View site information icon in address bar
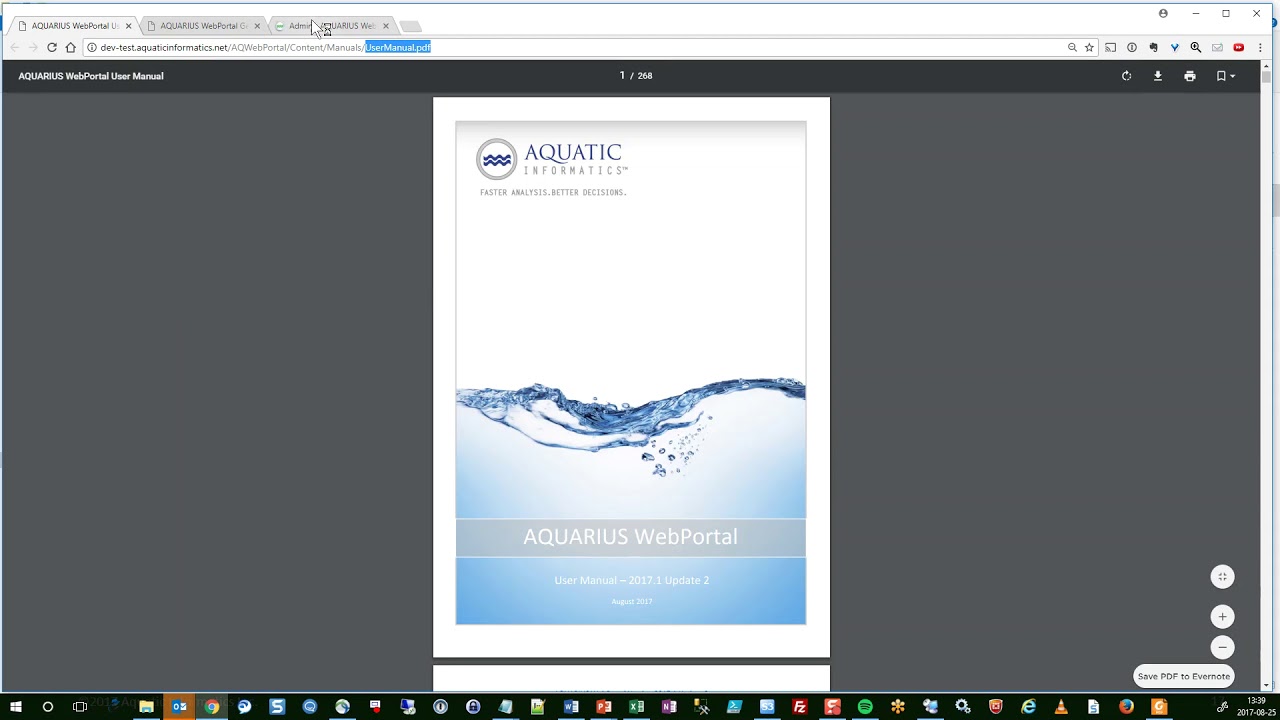The width and height of the screenshot is (1280, 720). point(91,47)
